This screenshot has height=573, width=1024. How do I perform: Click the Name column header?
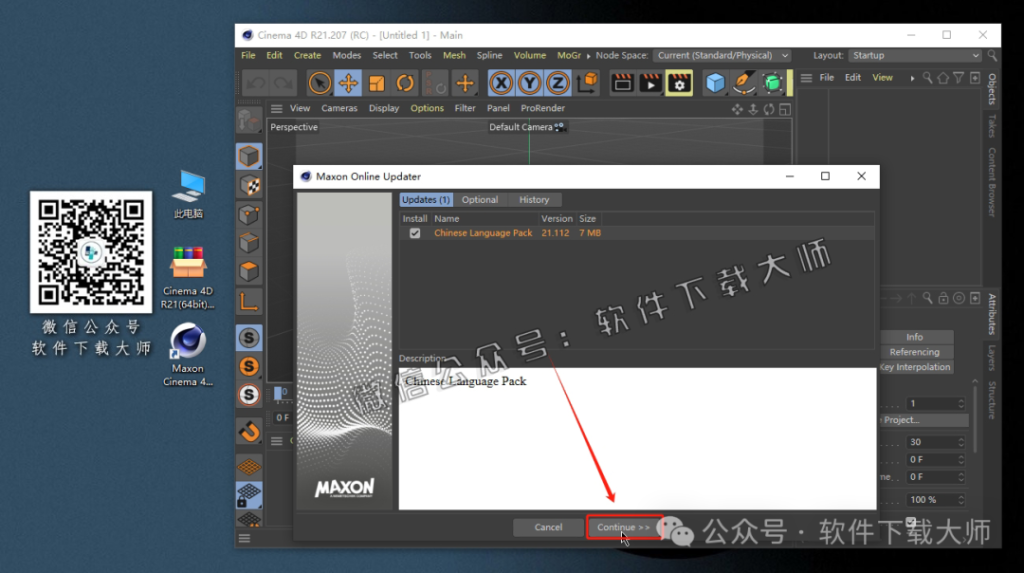[x=447, y=219]
